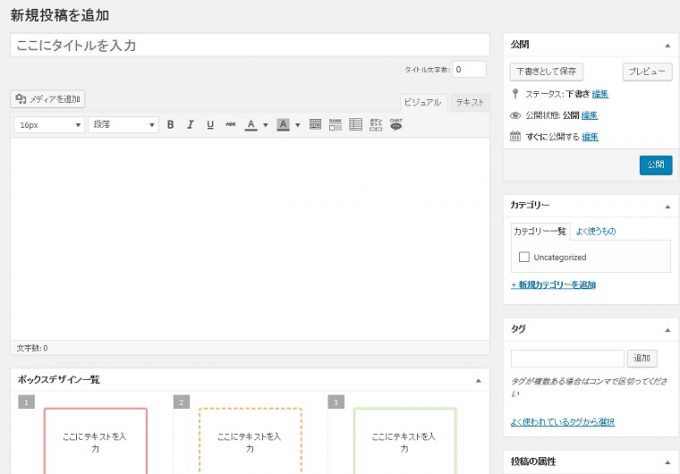Click the toolbar icon left of CHAT

pyautogui.click(x=376, y=125)
